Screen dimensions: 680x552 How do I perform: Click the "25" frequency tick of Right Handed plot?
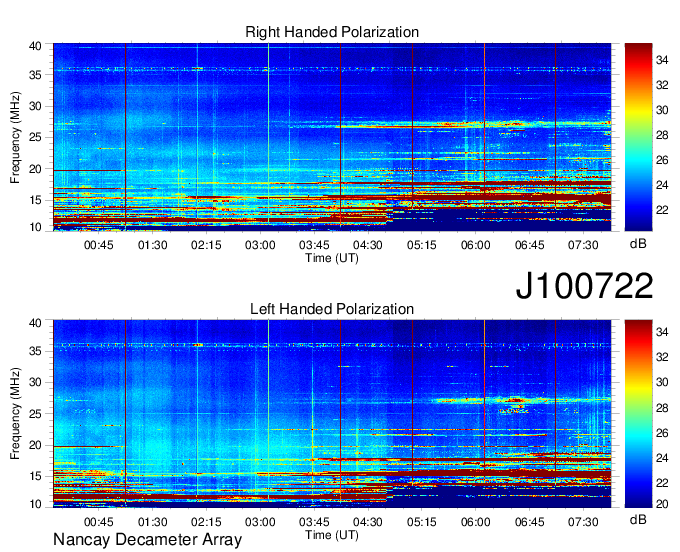pyautogui.click(x=35, y=137)
